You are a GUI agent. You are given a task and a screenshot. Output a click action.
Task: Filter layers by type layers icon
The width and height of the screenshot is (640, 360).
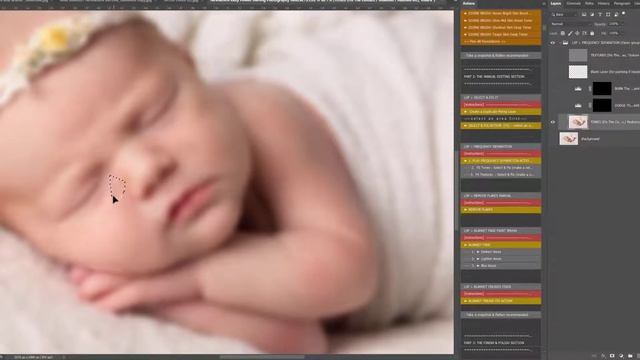pyautogui.click(x=600, y=14)
